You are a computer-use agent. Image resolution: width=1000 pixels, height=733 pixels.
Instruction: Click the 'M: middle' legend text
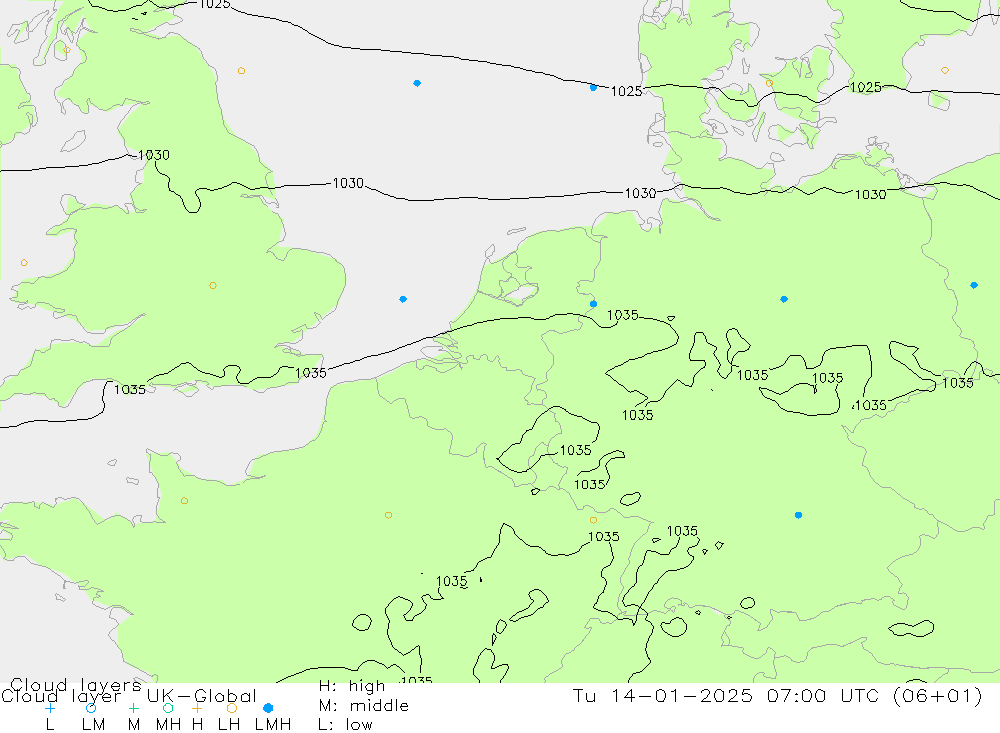tap(364, 706)
